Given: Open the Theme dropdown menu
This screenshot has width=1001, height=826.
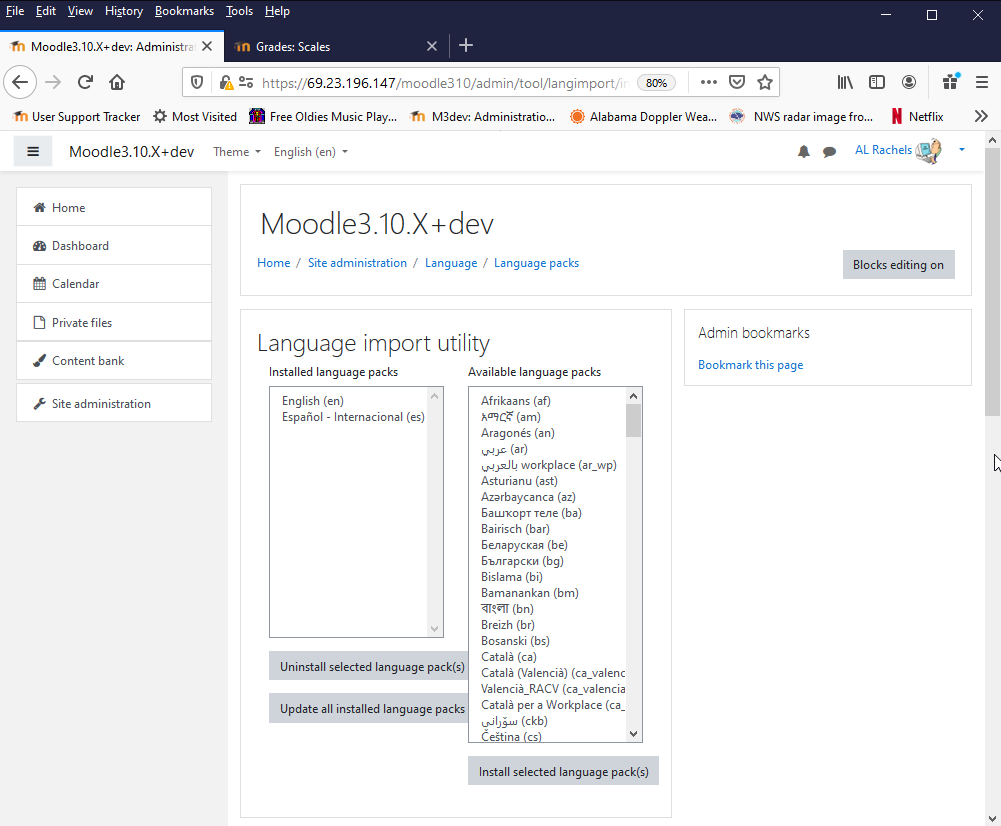Looking at the screenshot, I should click(237, 152).
